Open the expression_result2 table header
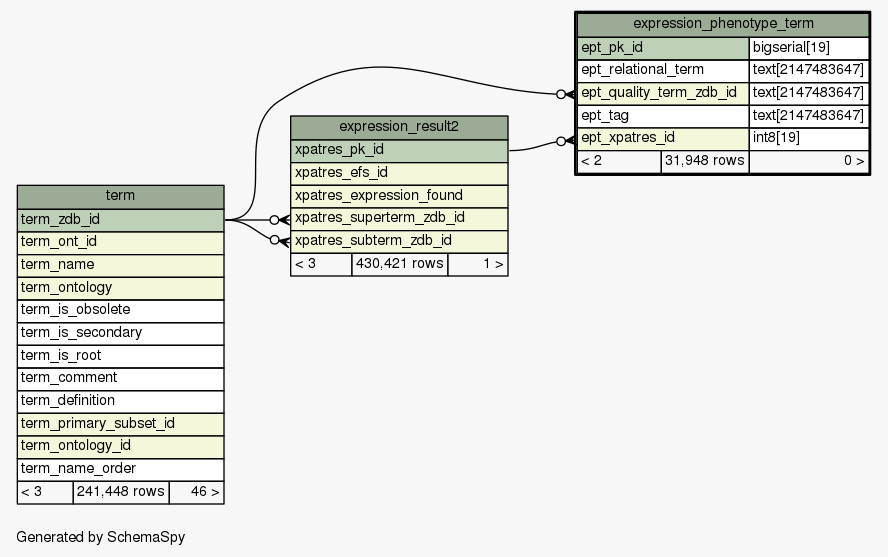The image size is (888, 557). pyautogui.click(x=399, y=127)
